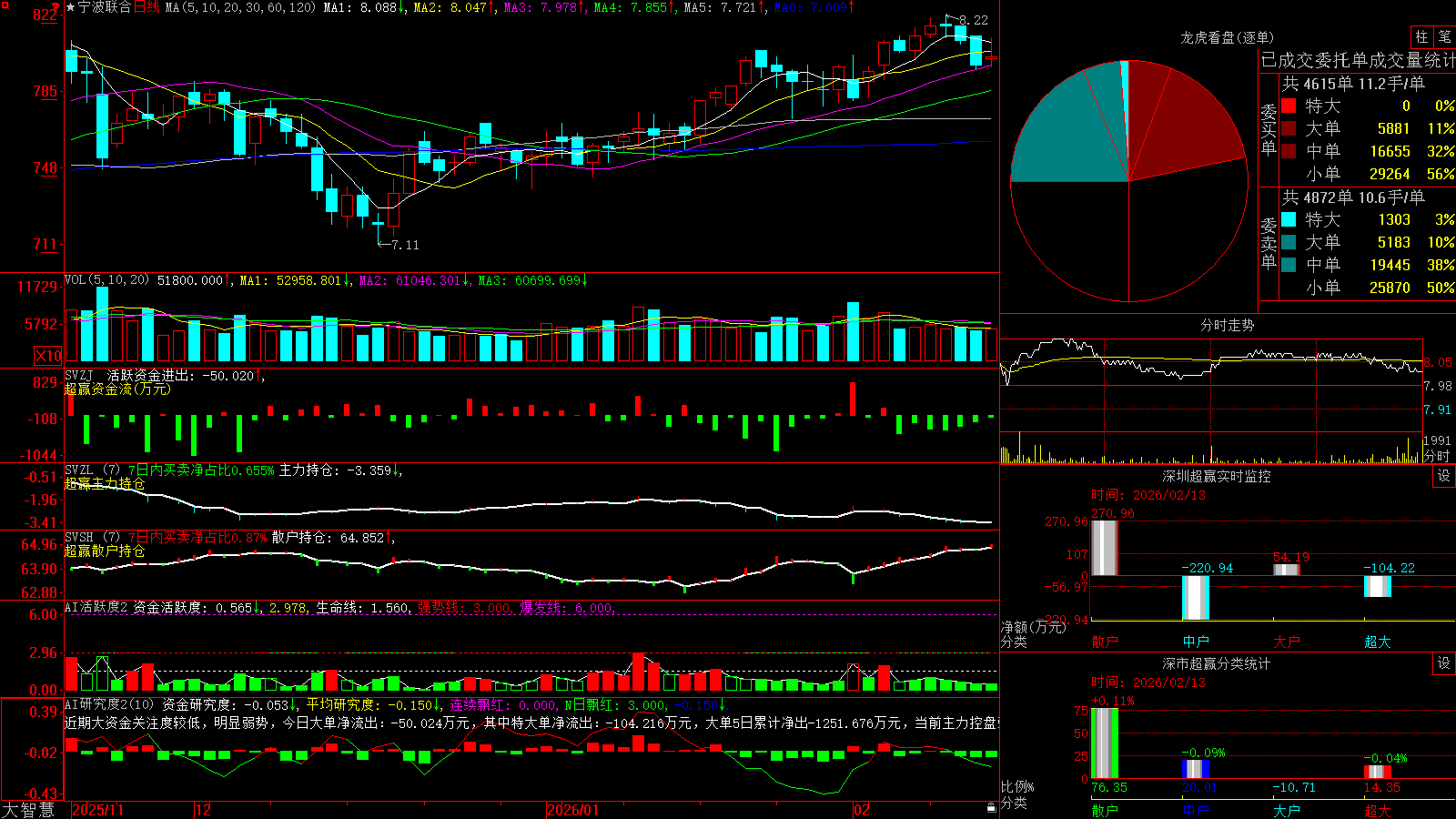Click the X10 volume scale box
Viewport: 1456px width, 819px height.
point(48,356)
